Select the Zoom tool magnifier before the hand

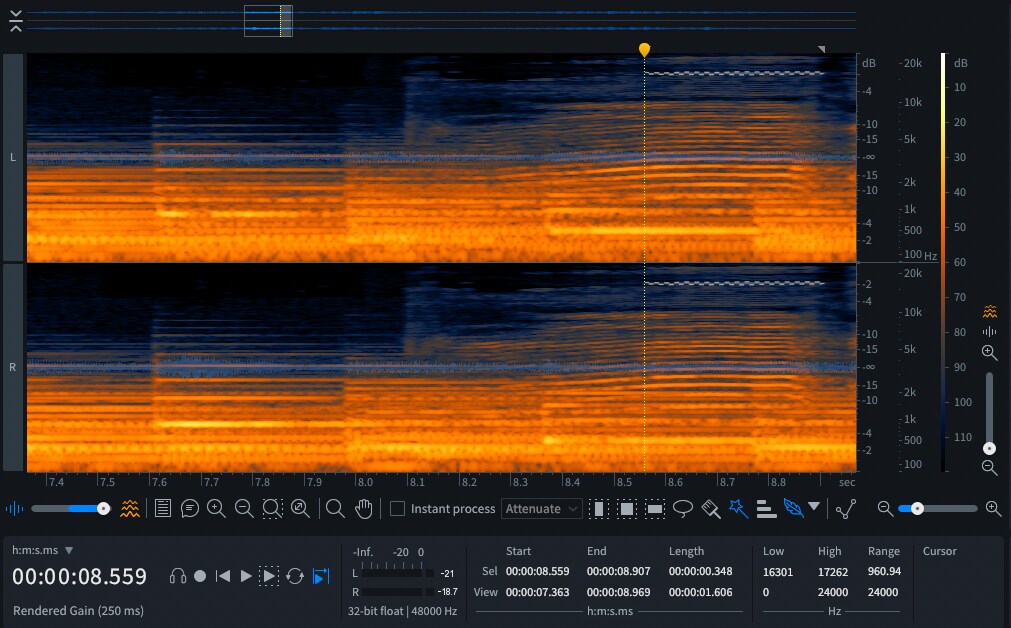pyautogui.click(x=335, y=509)
